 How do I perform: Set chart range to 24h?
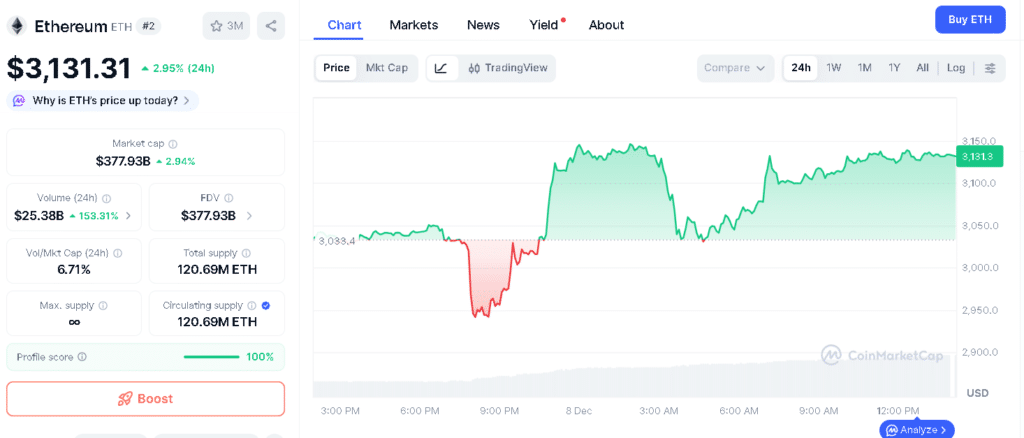(x=801, y=69)
